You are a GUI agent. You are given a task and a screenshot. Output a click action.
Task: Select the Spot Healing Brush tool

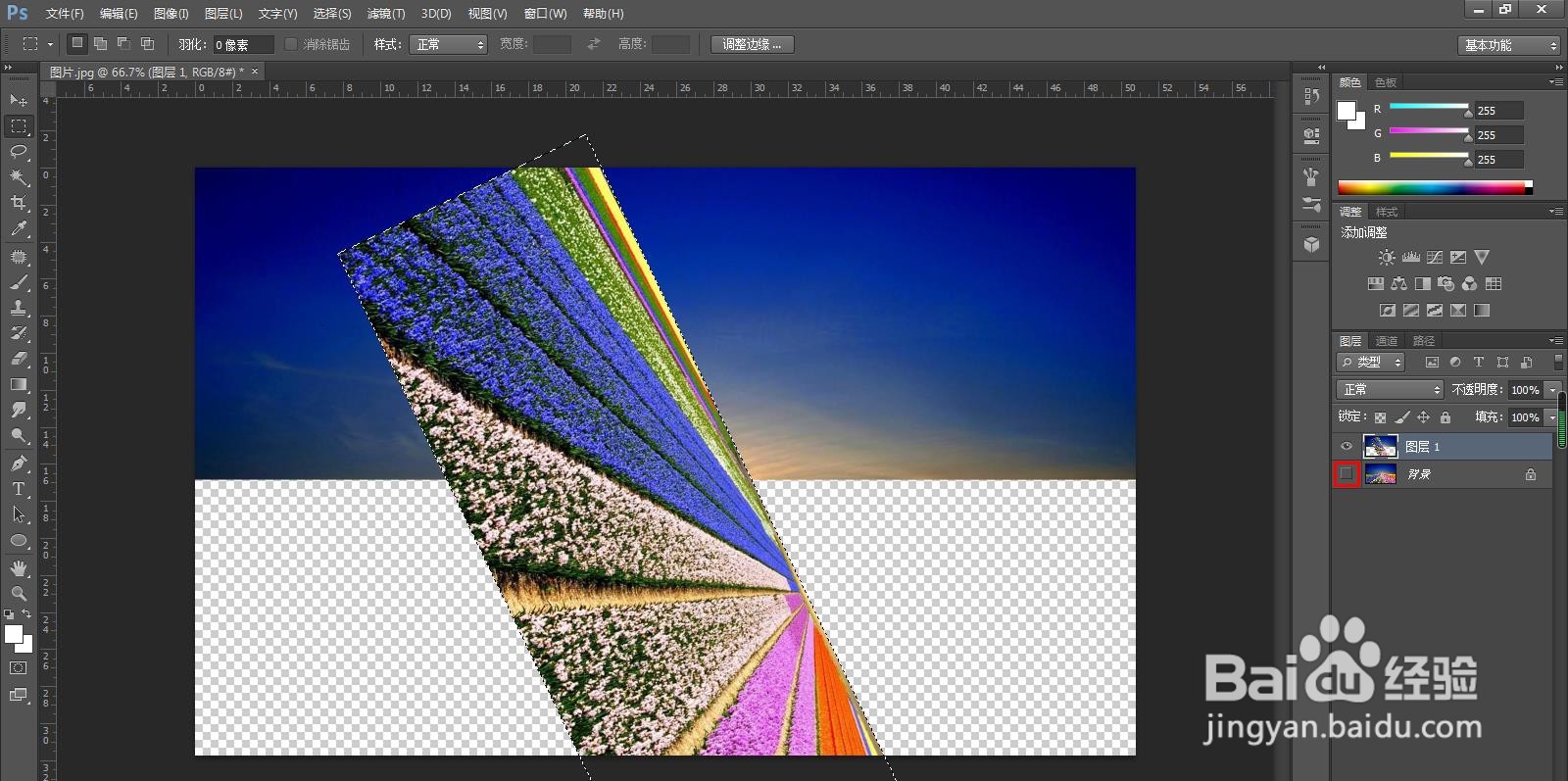[19, 257]
